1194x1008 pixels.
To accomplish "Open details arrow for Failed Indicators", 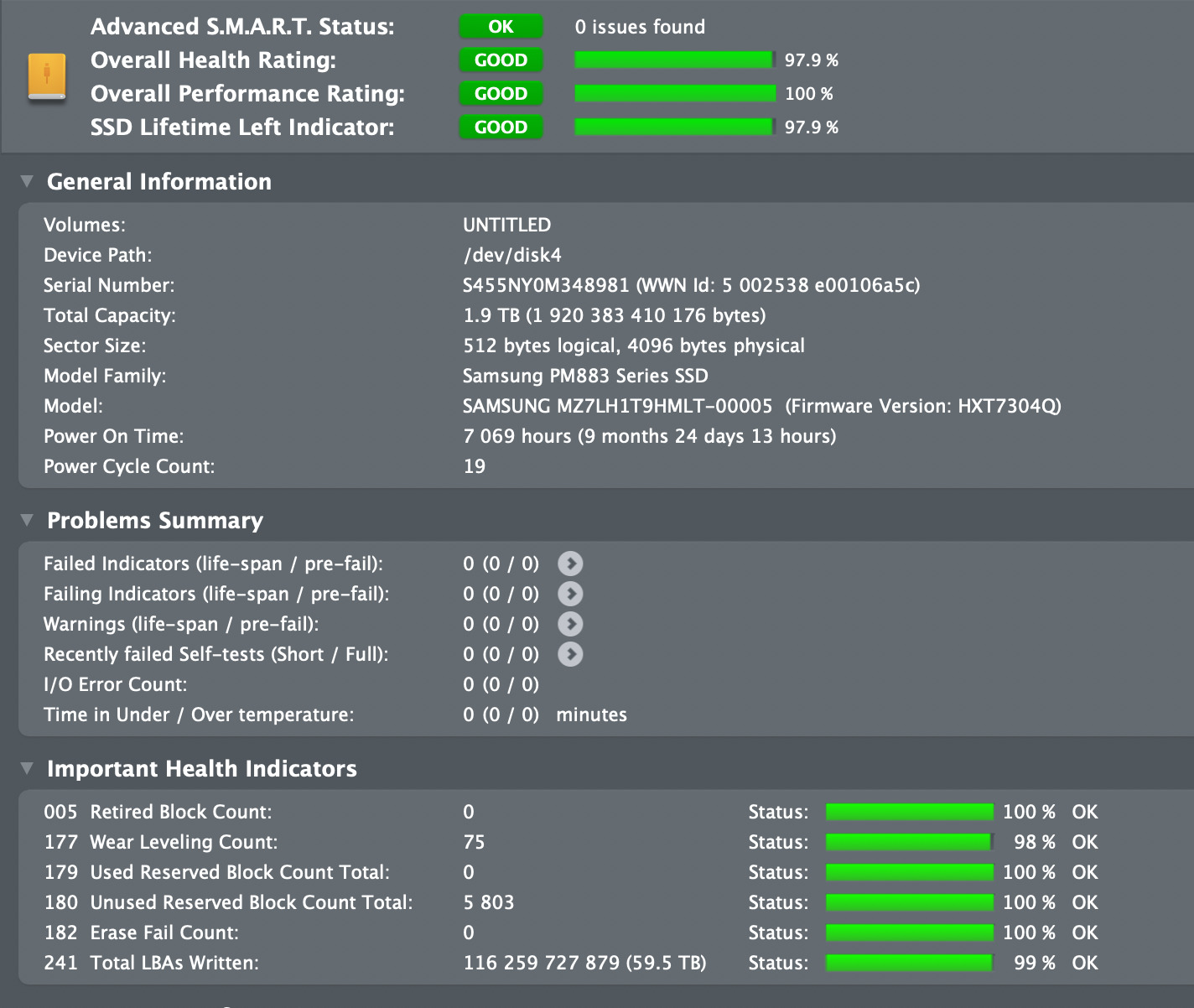I will click(570, 564).
